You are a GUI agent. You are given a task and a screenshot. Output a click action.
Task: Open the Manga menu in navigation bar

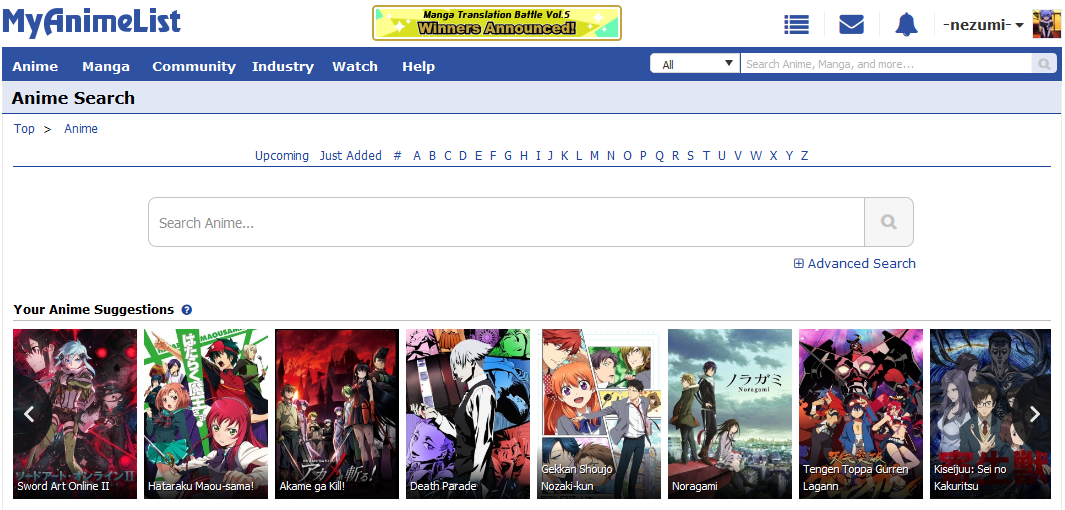106,66
